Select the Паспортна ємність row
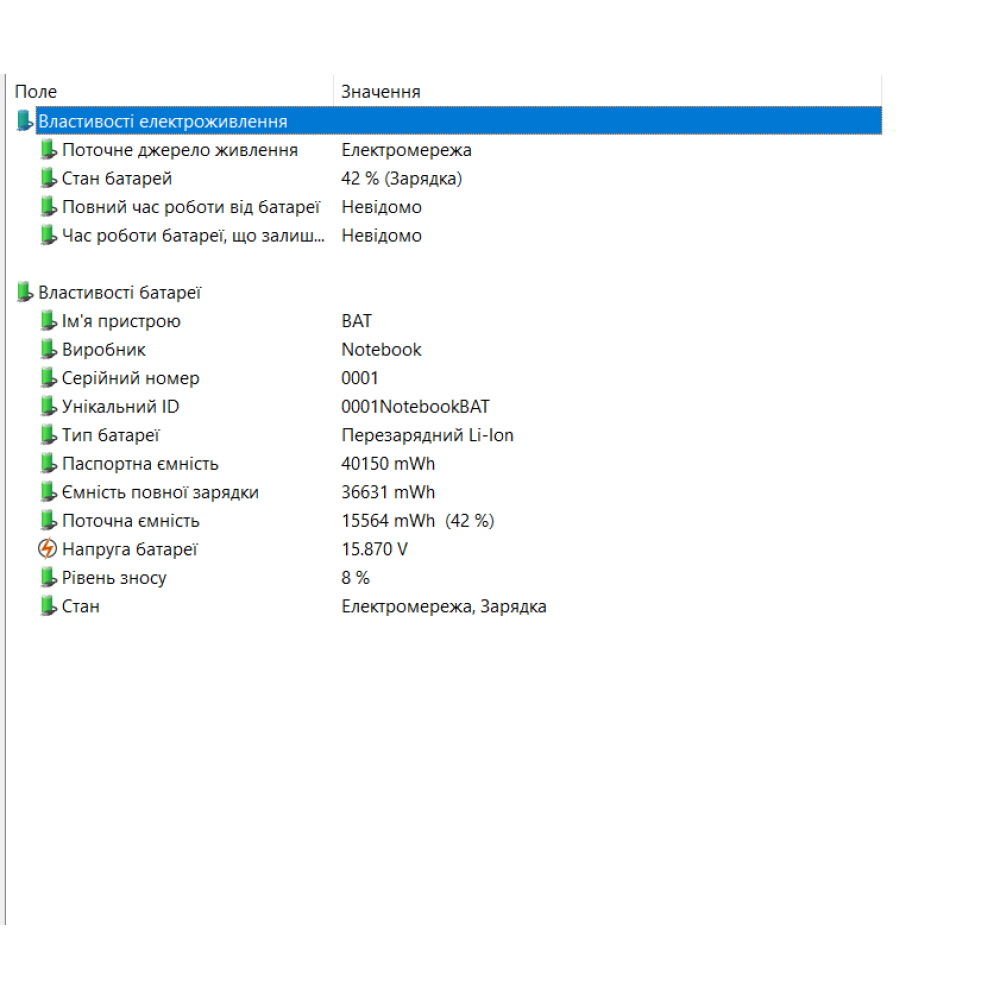The height and width of the screenshot is (1000, 1000). coord(140,464)
